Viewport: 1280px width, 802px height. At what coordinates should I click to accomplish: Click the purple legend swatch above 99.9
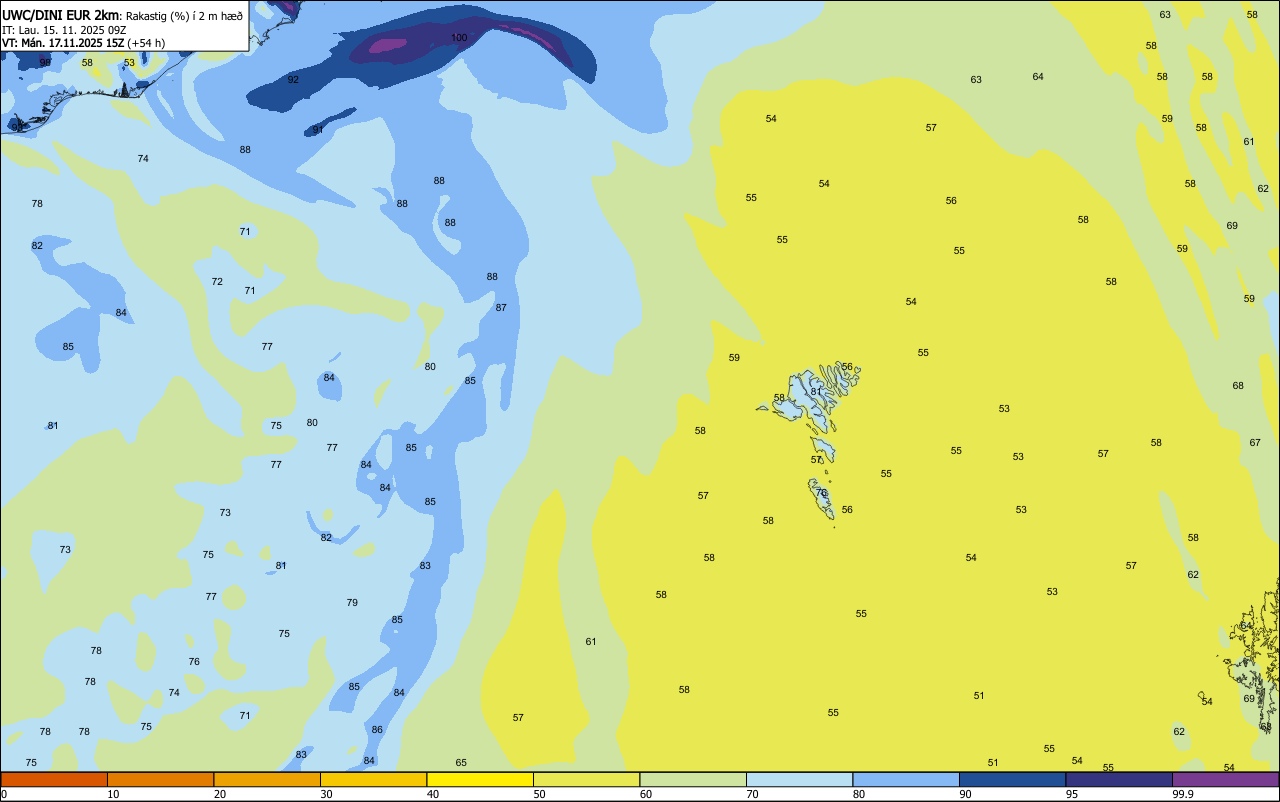point(1225,779)
